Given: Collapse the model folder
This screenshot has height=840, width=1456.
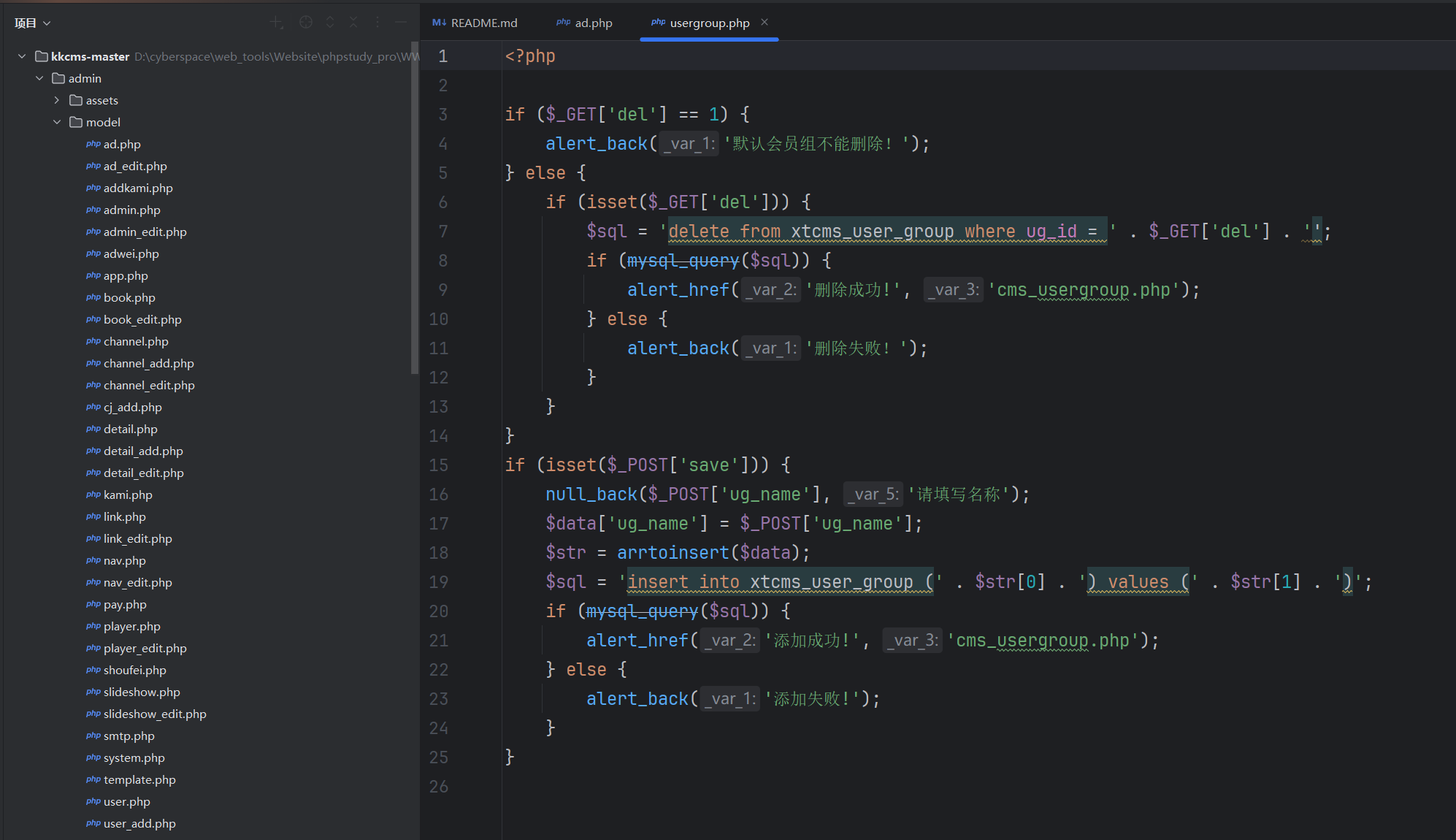Looking at the screenshot, I should [x=57, y=122].
